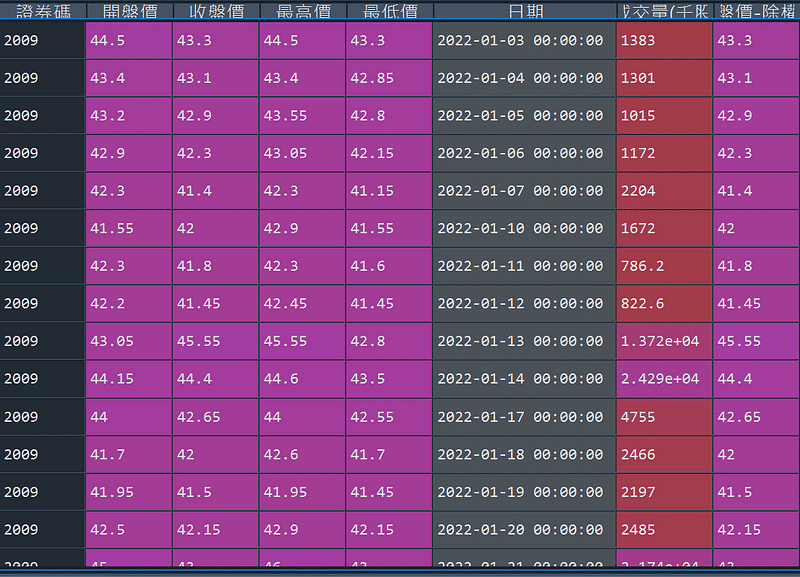Viewport: 800px width, 577px height.
Task: Sort by the 收盤價 column header
Action: (215, 12)
